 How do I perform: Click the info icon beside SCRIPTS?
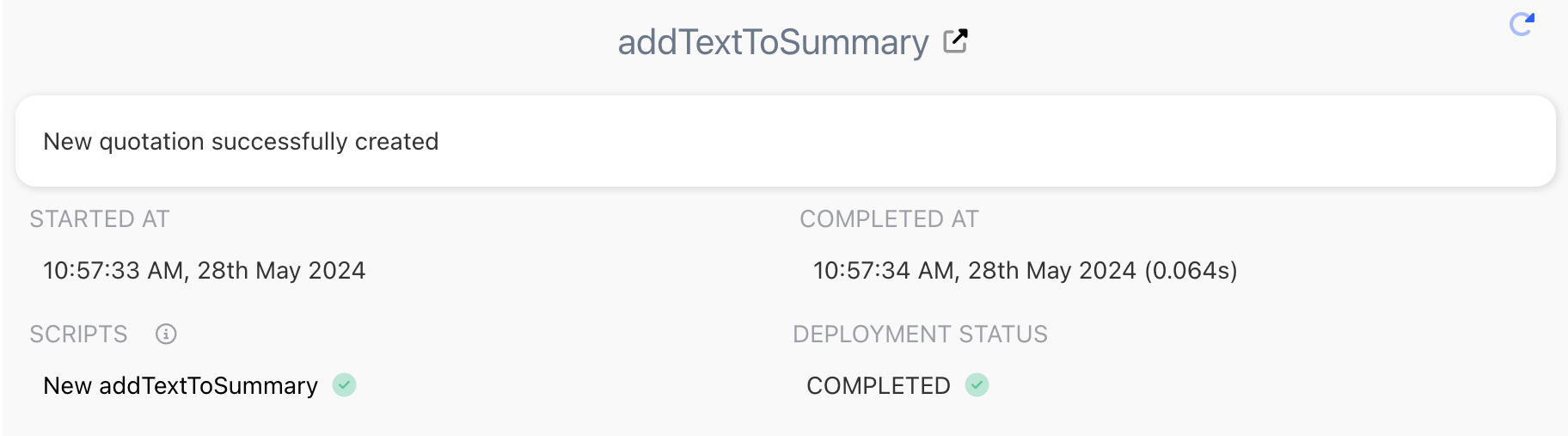166,334
